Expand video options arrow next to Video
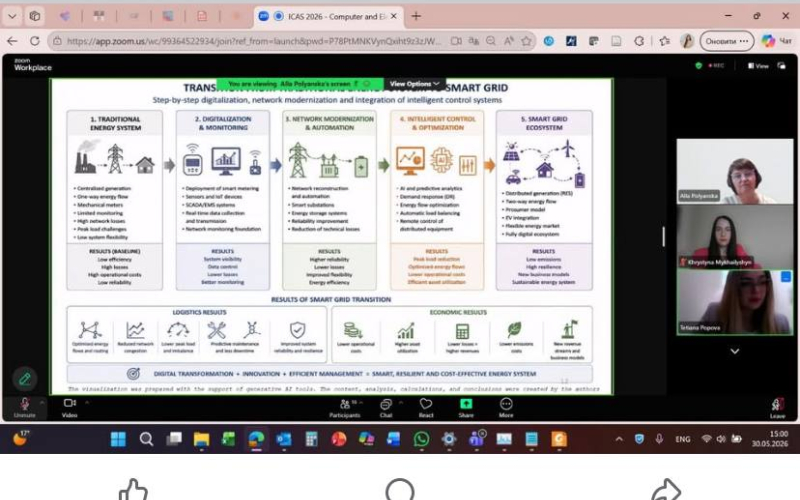Image resolution: width=800 pixels, height=500 pixels. 87,403
